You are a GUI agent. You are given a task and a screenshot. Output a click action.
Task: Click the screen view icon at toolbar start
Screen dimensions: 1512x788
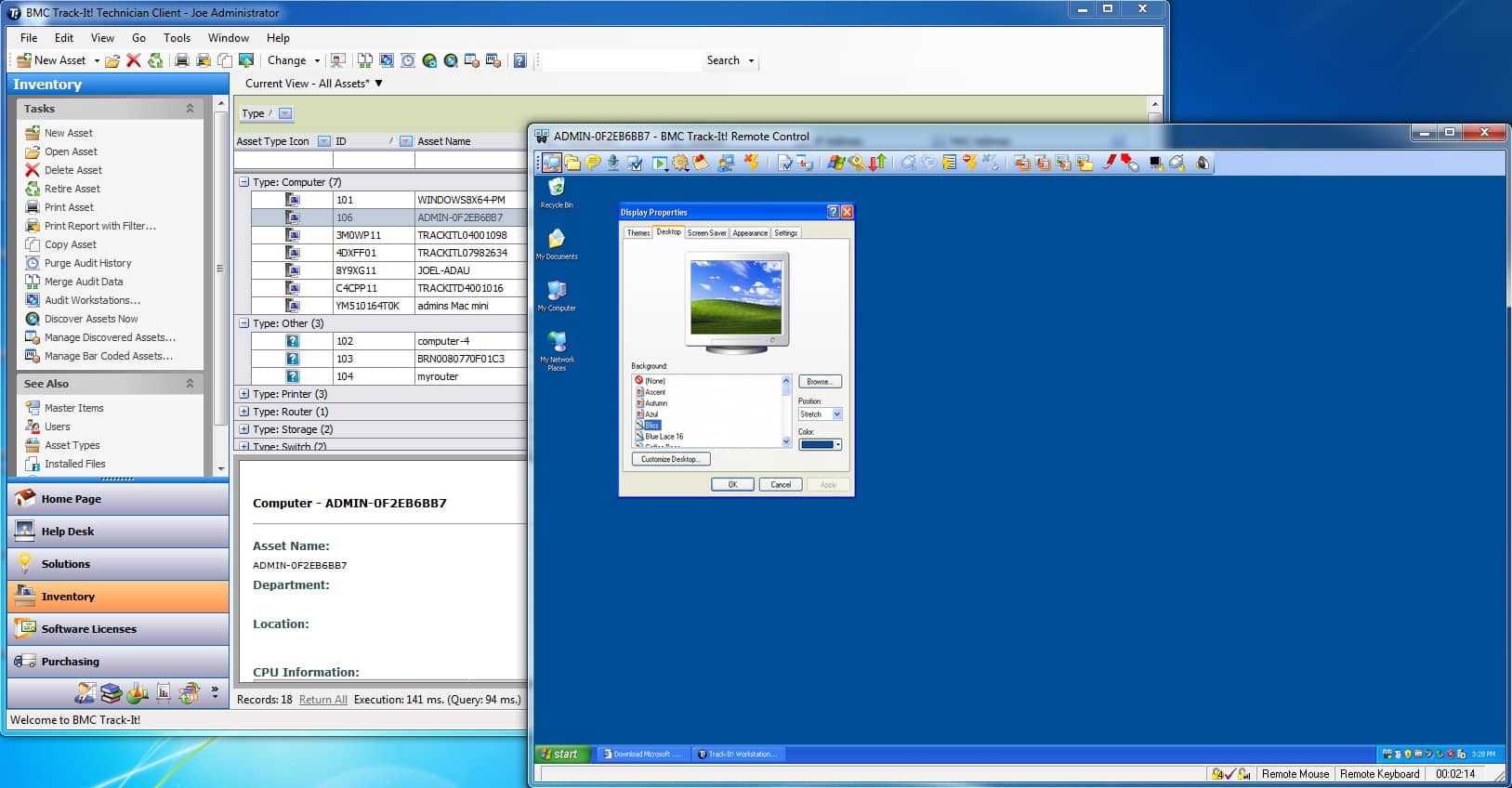click(x=551, y=163)
